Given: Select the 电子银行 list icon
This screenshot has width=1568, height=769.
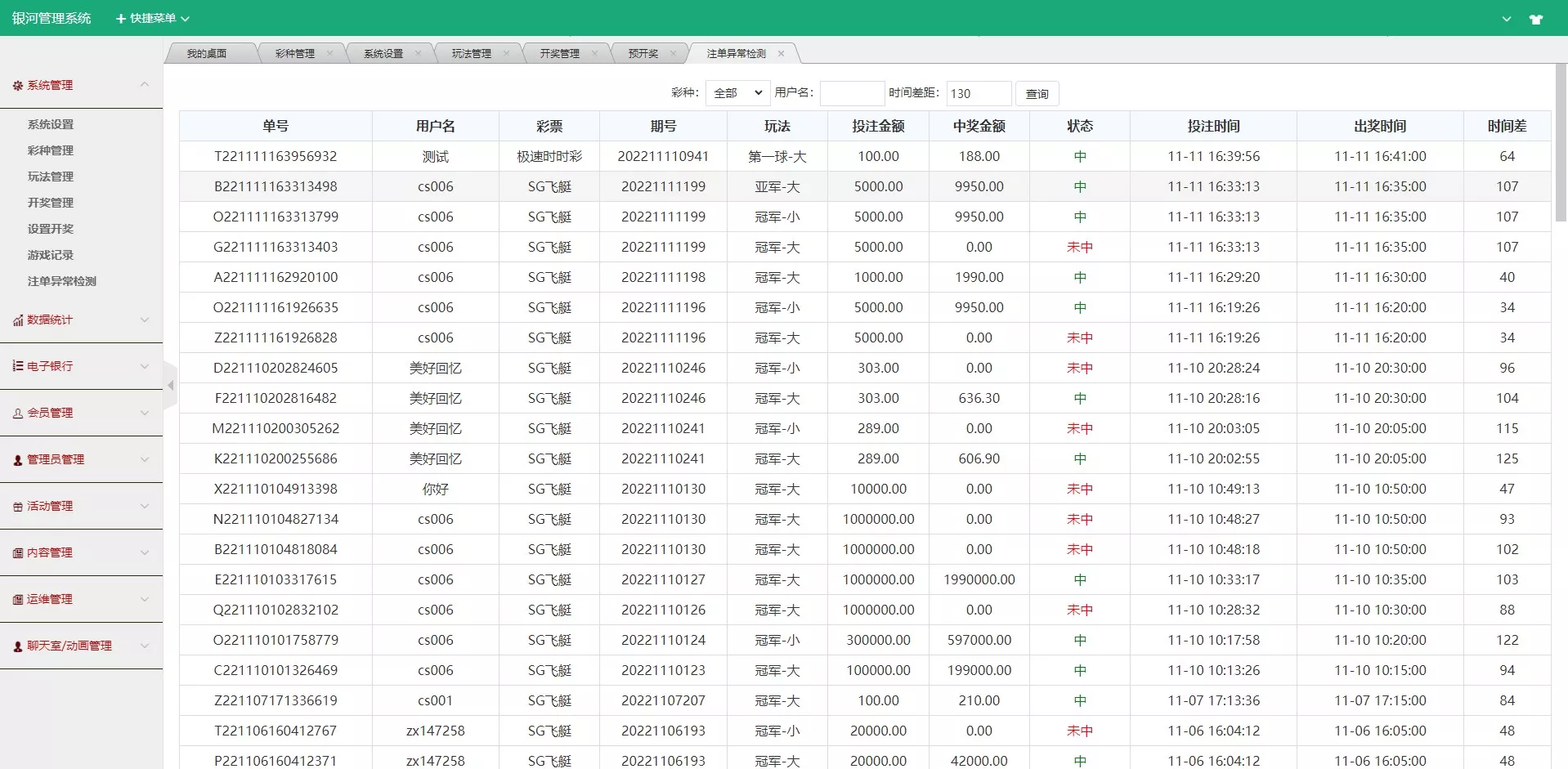Looking at the screenshot, I should 16,365.
